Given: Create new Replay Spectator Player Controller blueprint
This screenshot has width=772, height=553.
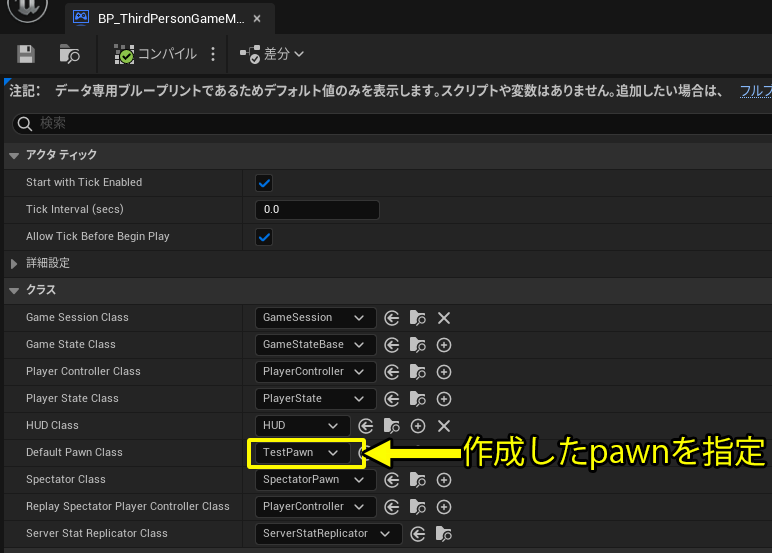Looking at the screenshot, I should click(444, 508).
